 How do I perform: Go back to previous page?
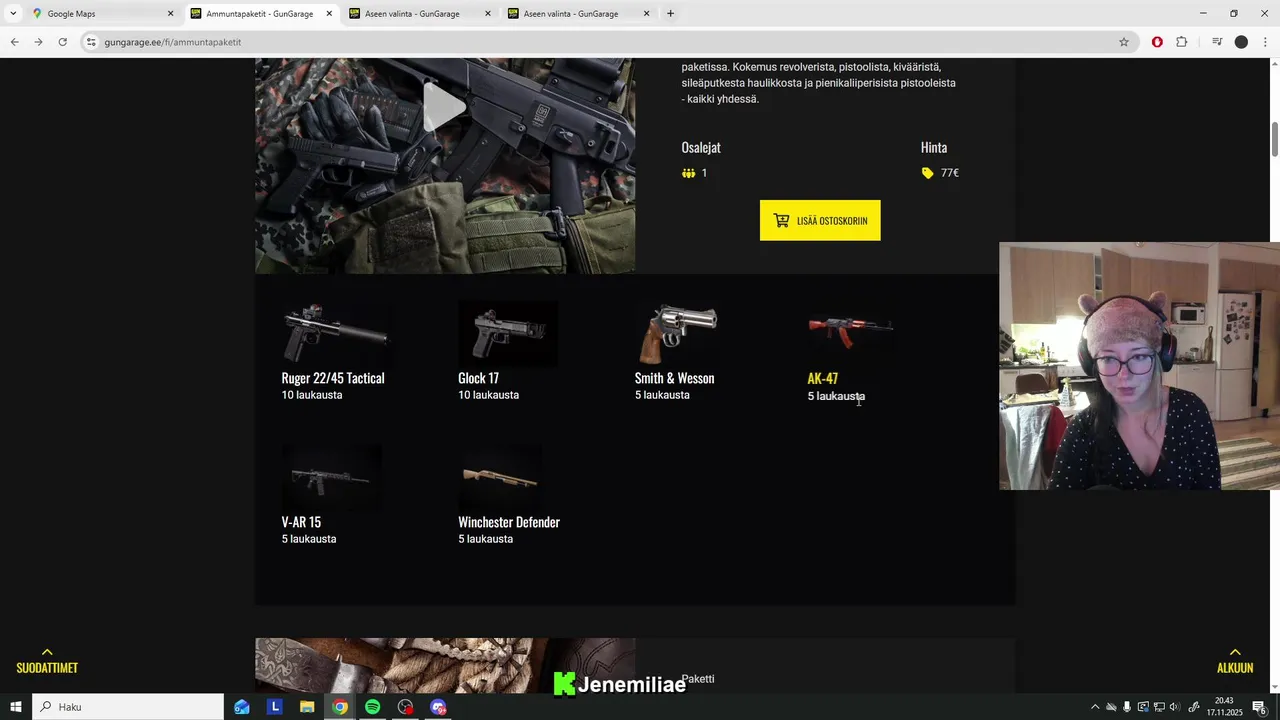pos(14,42)
